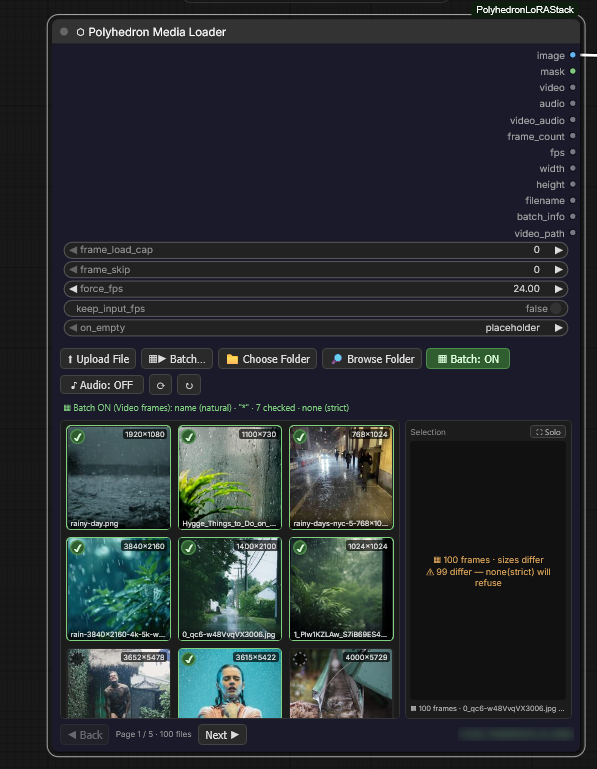597x769 pixels.
Task: Uncheck the rainy-days-nyc 768×1024 thumbnail checkmark
Action: point(300,436)
